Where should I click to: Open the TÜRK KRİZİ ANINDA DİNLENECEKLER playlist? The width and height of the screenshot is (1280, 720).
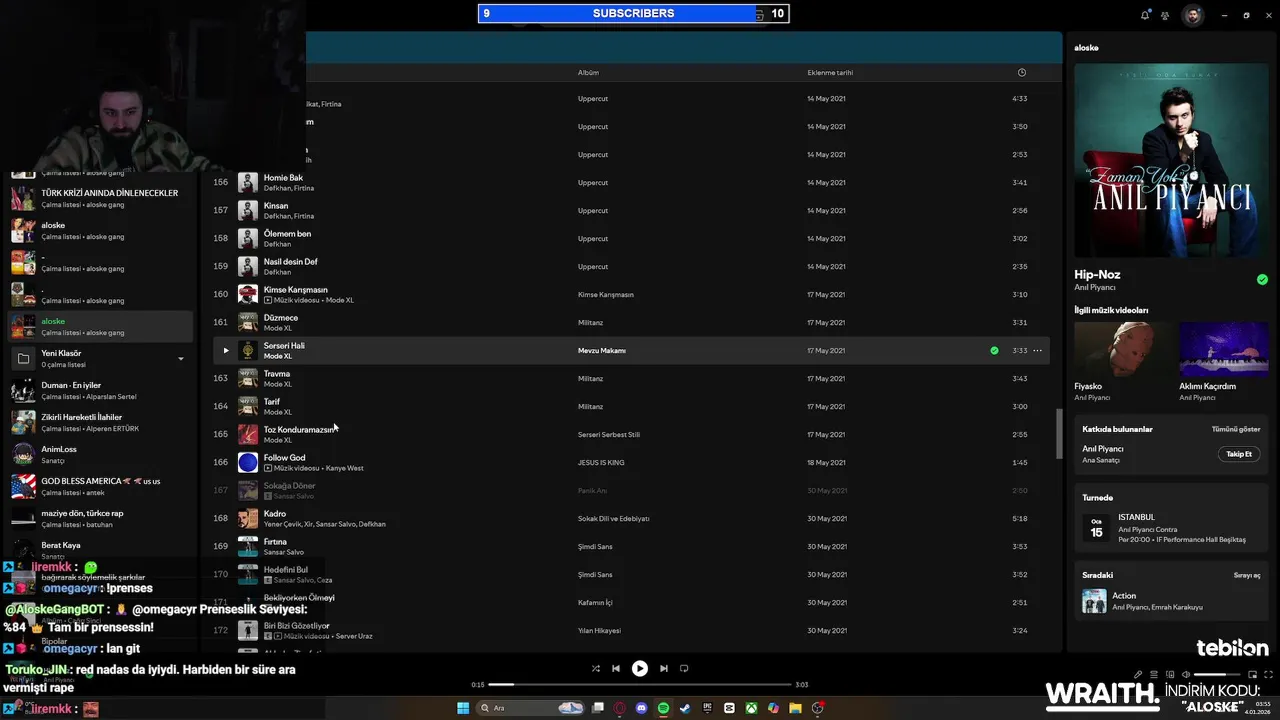[100, 198]
